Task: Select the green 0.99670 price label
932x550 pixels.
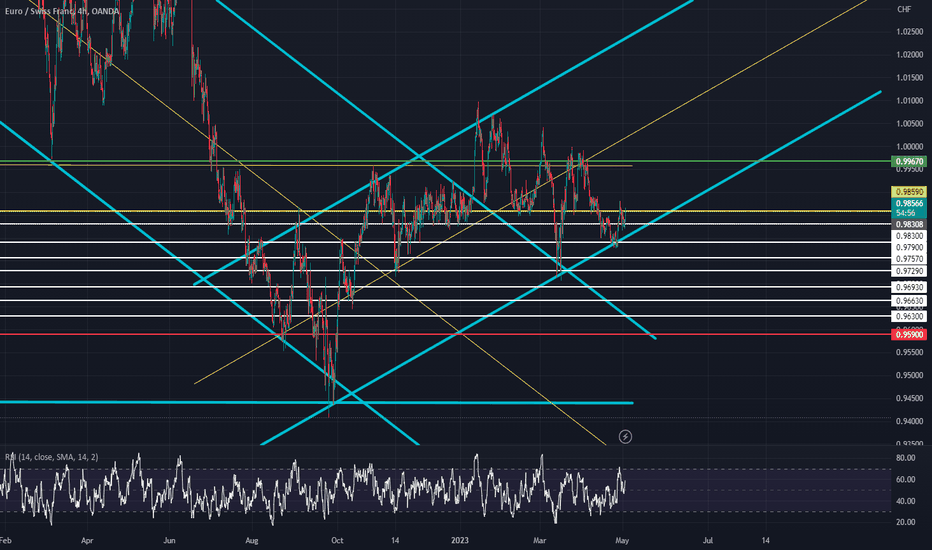Action: 909,161
